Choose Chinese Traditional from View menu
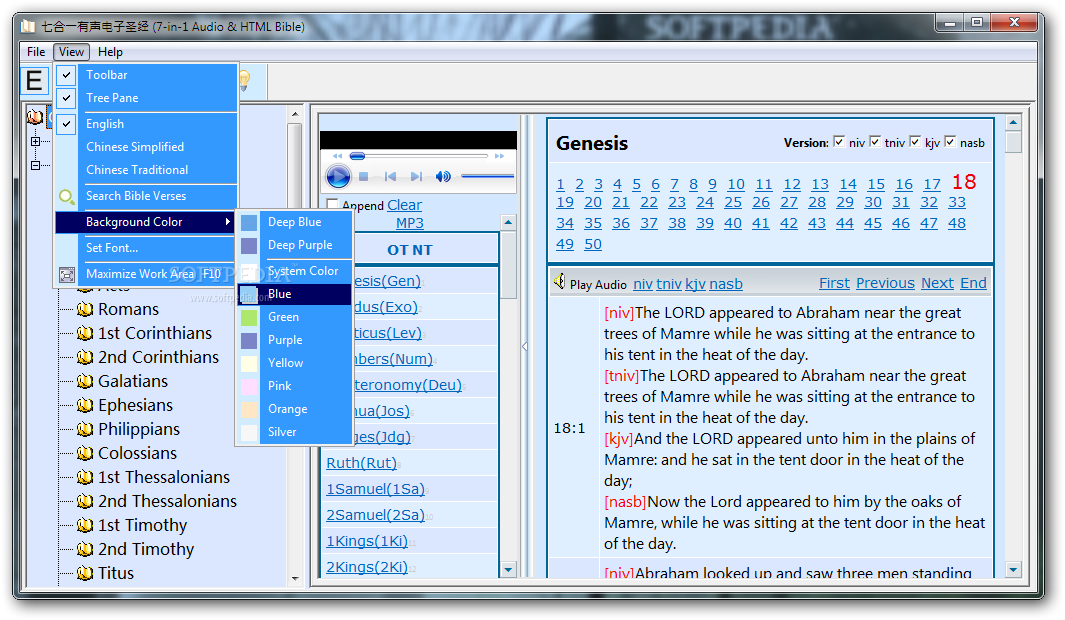Viewport: 1065px width, 620px height. (x=137, y=170)
